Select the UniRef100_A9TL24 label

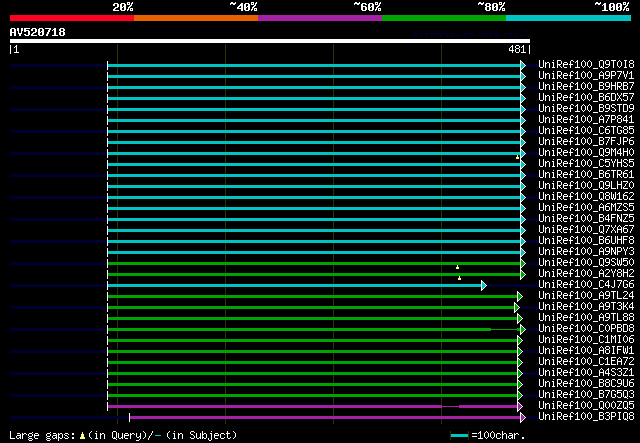pos(586,296)
